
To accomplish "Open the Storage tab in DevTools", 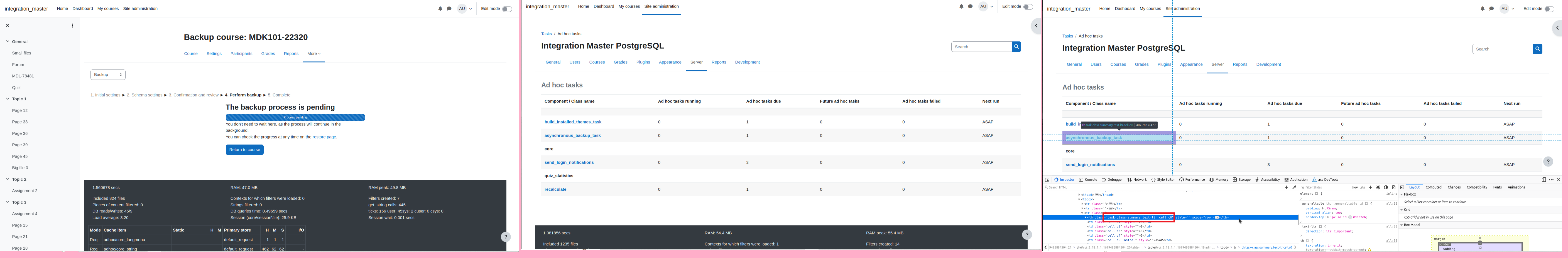I will 1242,180.
